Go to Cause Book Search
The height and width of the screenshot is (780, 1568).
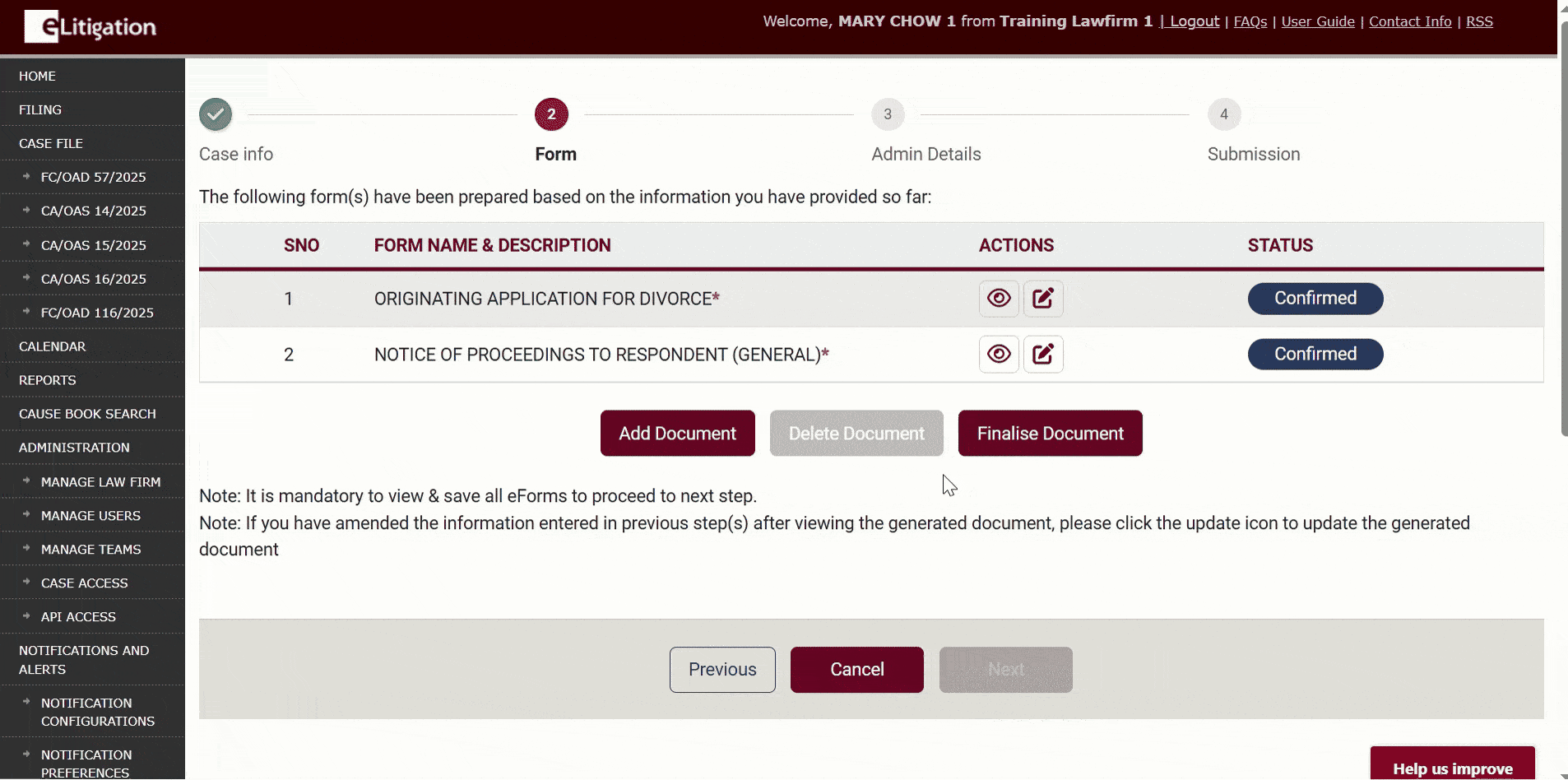(87, 414)
